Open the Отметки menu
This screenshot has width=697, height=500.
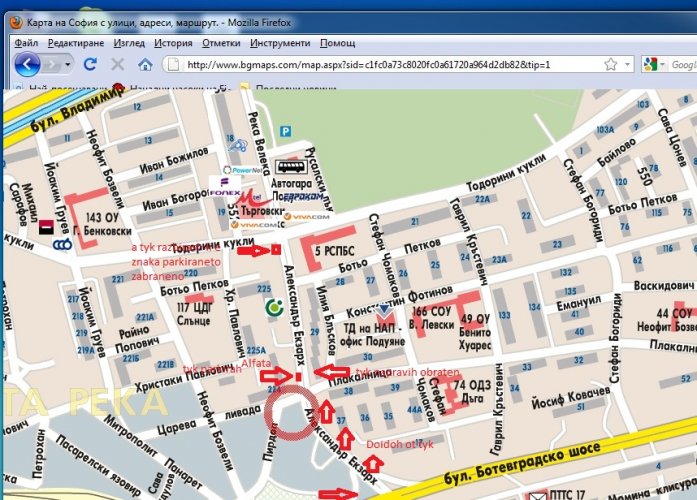220,43
